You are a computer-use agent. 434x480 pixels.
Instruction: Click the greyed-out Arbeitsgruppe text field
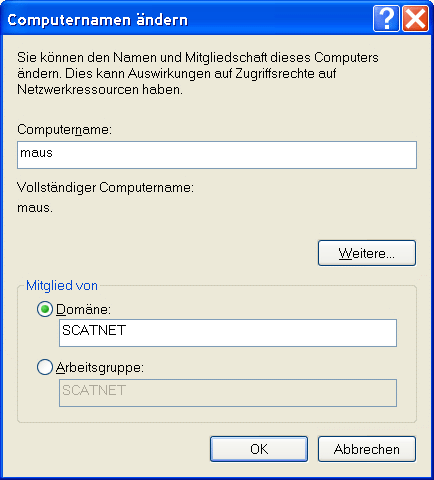pos(228,393)
